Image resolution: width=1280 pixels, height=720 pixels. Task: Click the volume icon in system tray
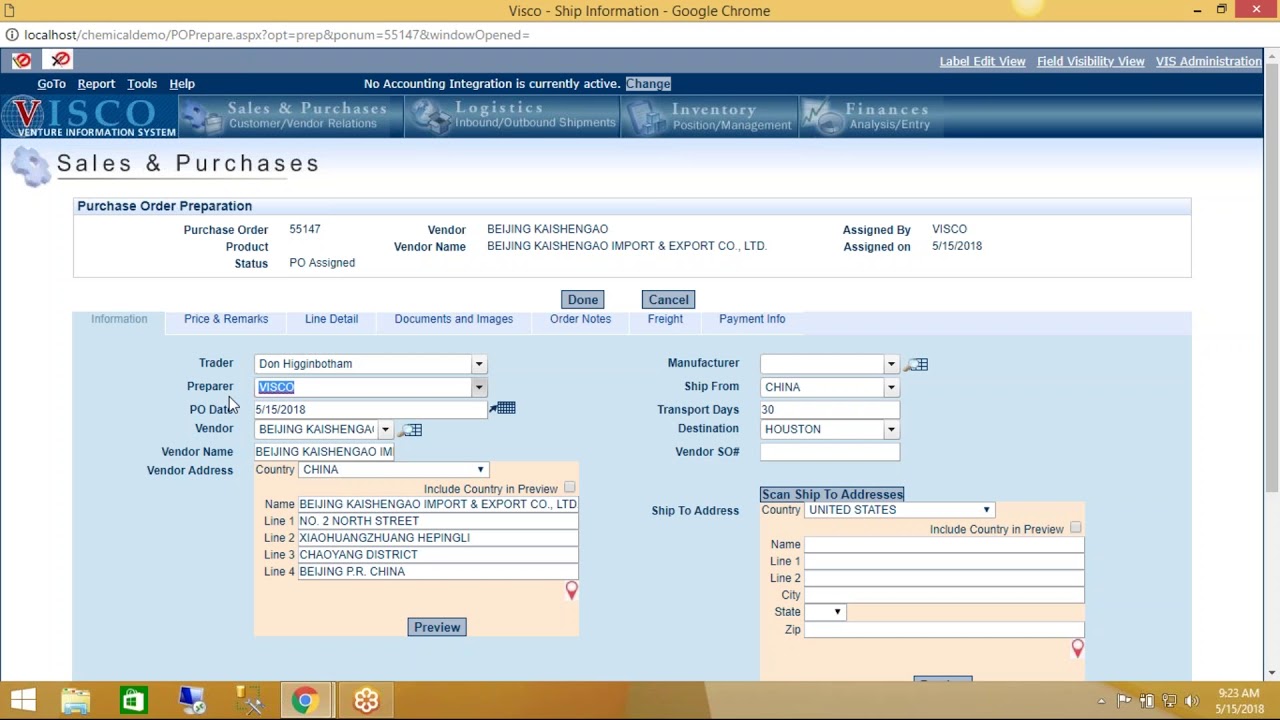pyautogui.click(x=1192, y=701)
